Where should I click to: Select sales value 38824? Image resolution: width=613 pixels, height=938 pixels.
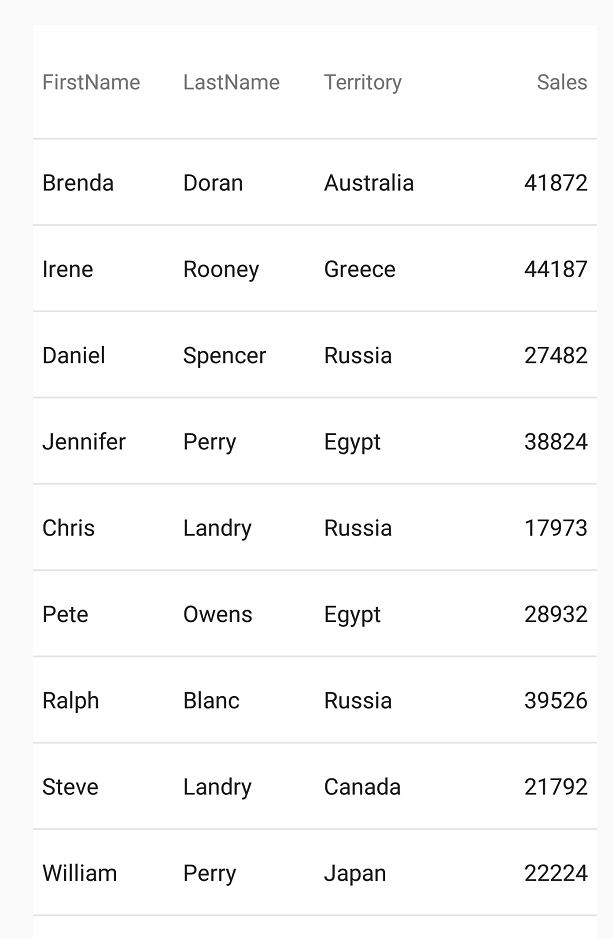click(x=555, y=441)
